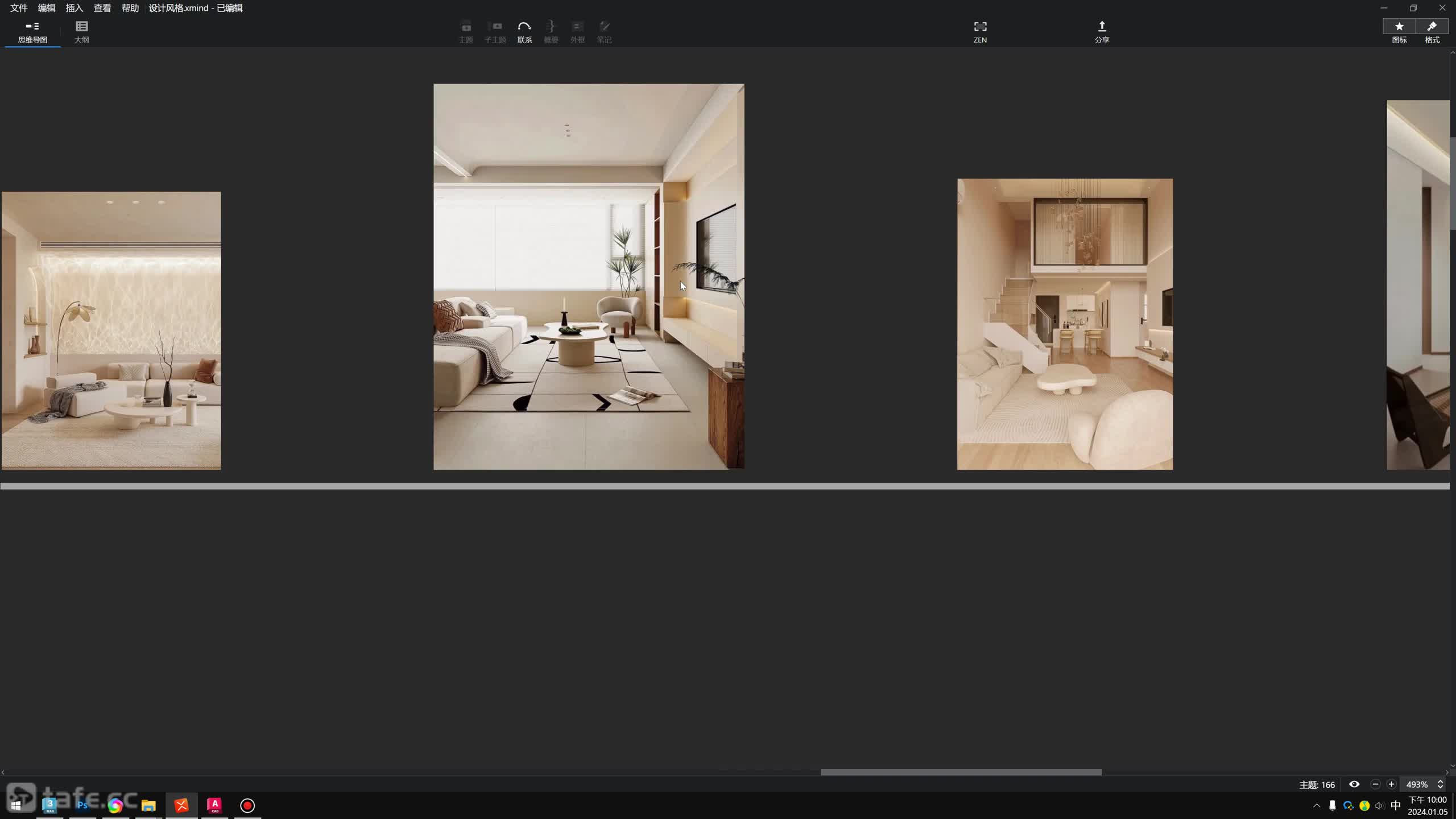Toggle the 中 input method indicator
The image size is (1456, 819).
coord(1395,805)
